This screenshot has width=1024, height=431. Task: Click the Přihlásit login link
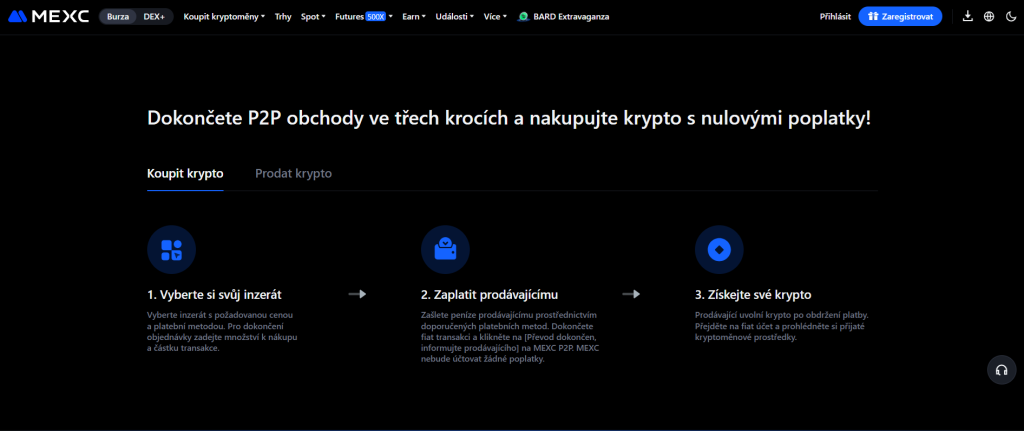835,16
